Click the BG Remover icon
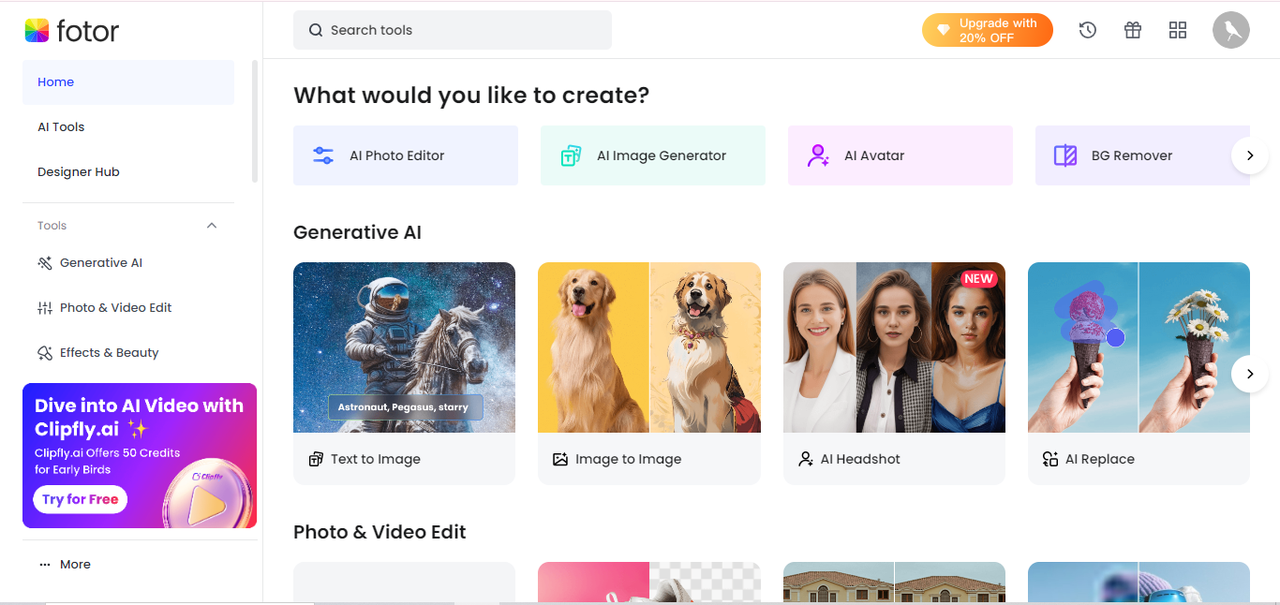1280x605 pixels. 1065,155
